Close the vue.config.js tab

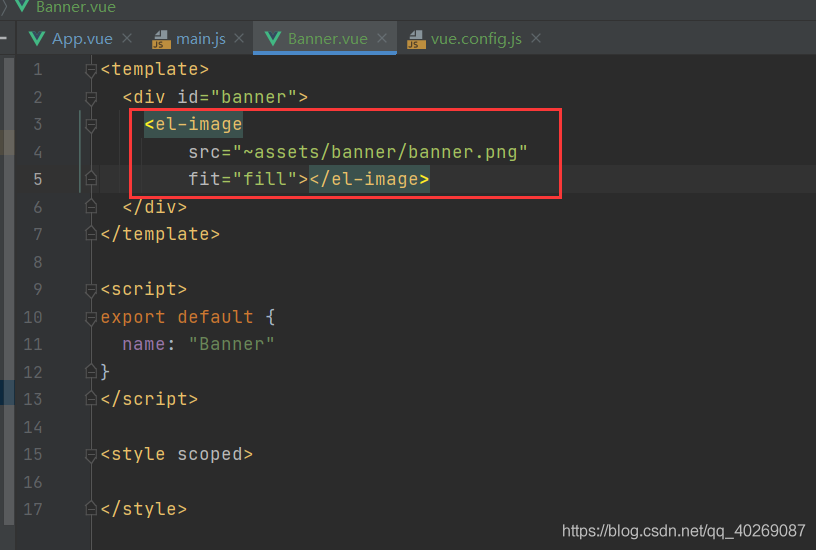coord(536,39)
